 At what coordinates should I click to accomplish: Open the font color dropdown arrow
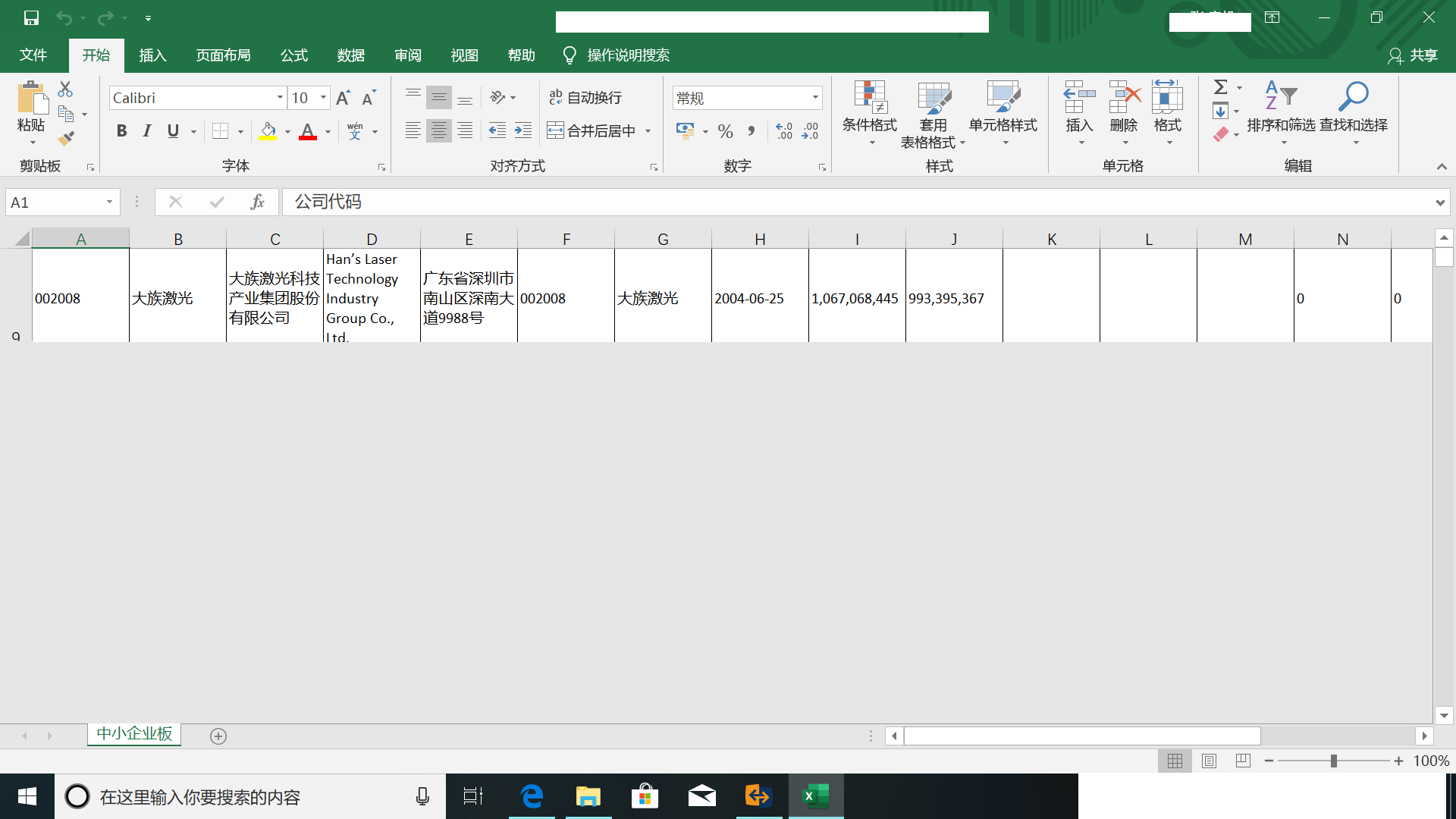click(328, 132)
